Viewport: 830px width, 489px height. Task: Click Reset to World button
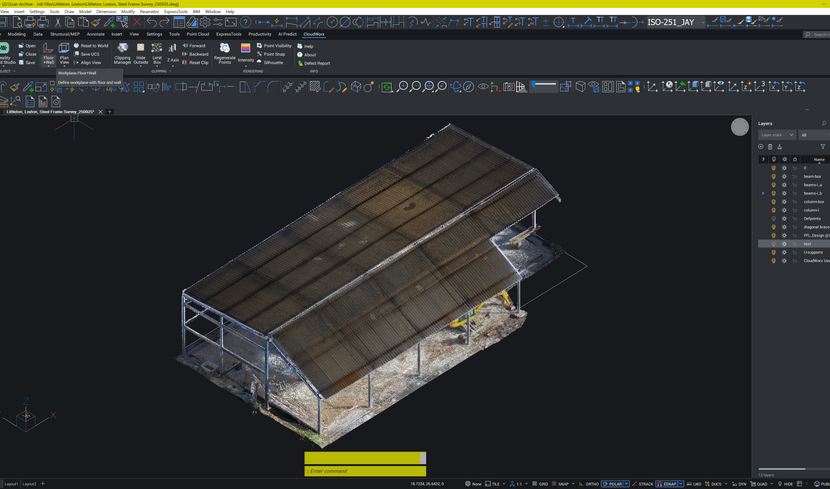pyautogui.click(x=91, y=46)
